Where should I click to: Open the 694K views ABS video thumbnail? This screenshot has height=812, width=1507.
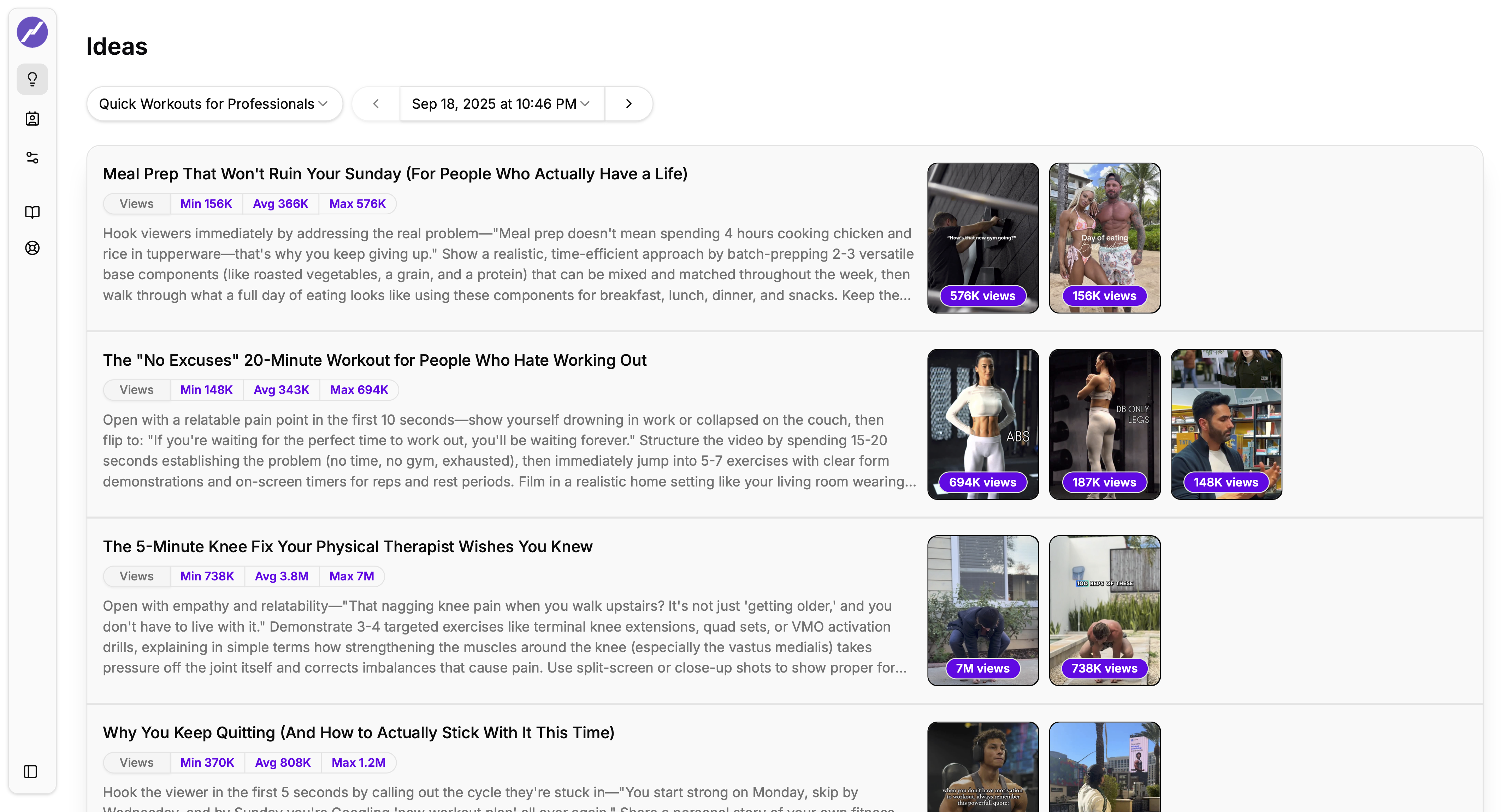click(x=983, y=424)
